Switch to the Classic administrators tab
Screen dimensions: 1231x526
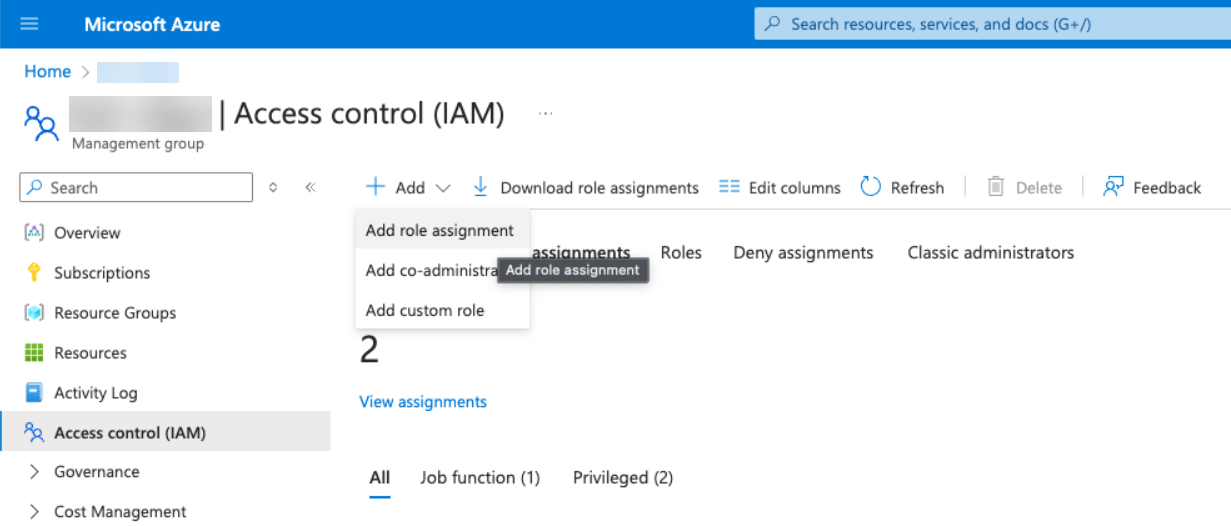pyautogui.click(x=991, y=253)
